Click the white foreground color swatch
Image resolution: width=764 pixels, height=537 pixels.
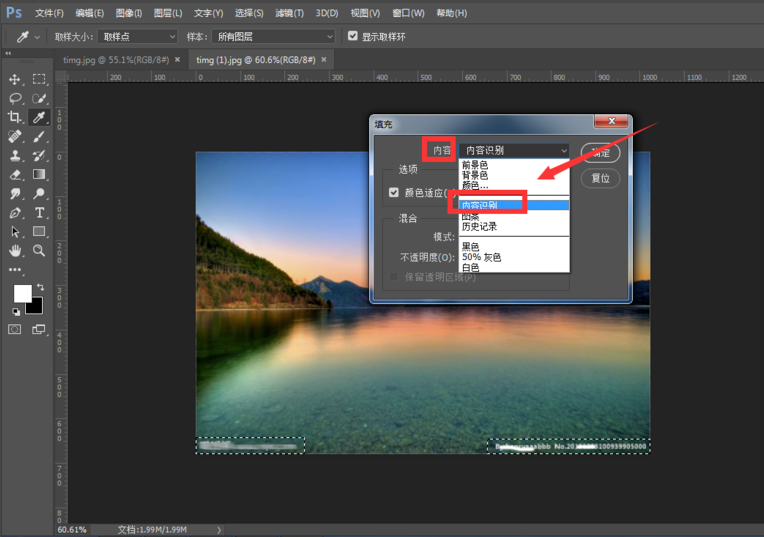coord(21,293)
